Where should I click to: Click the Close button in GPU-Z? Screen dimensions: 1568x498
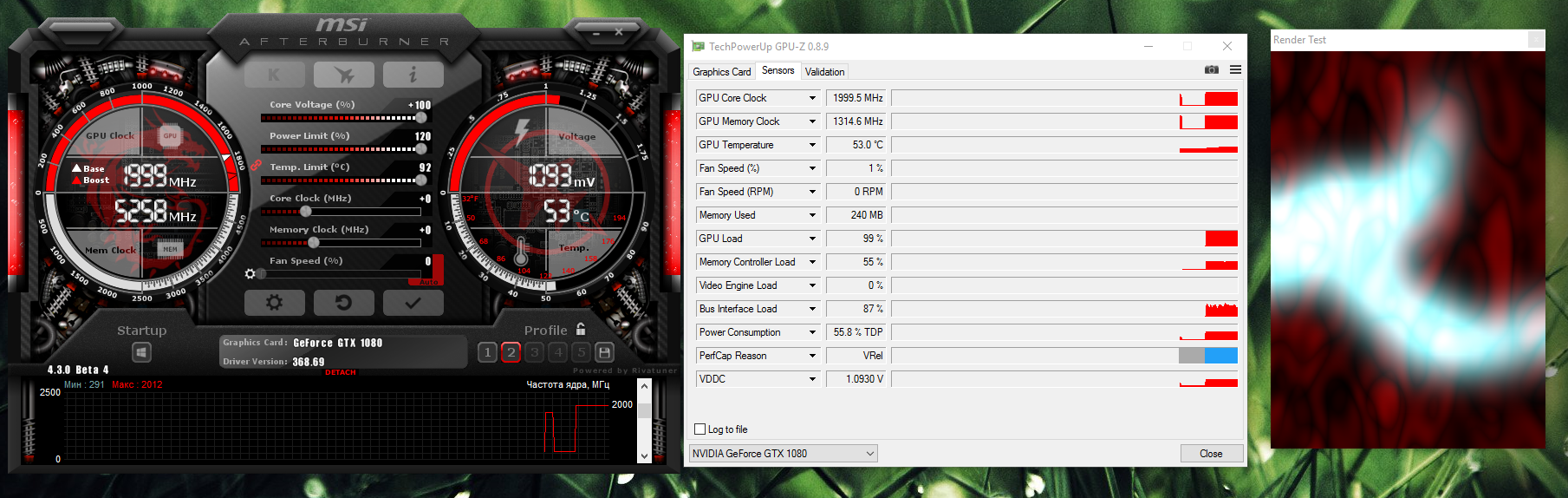coord(1211,454)
